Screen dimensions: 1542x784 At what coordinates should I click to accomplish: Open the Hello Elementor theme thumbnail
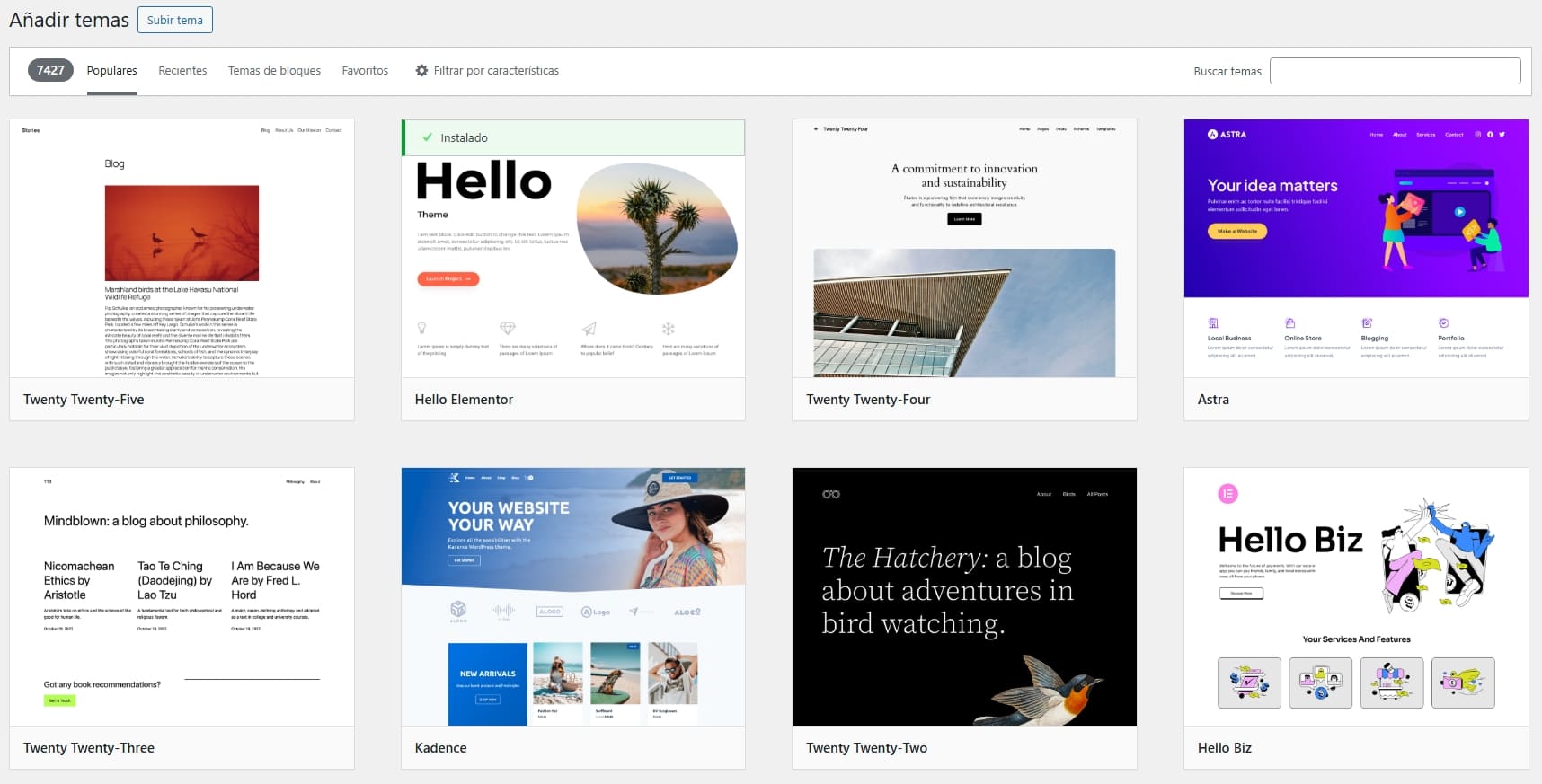pos(573,248)
